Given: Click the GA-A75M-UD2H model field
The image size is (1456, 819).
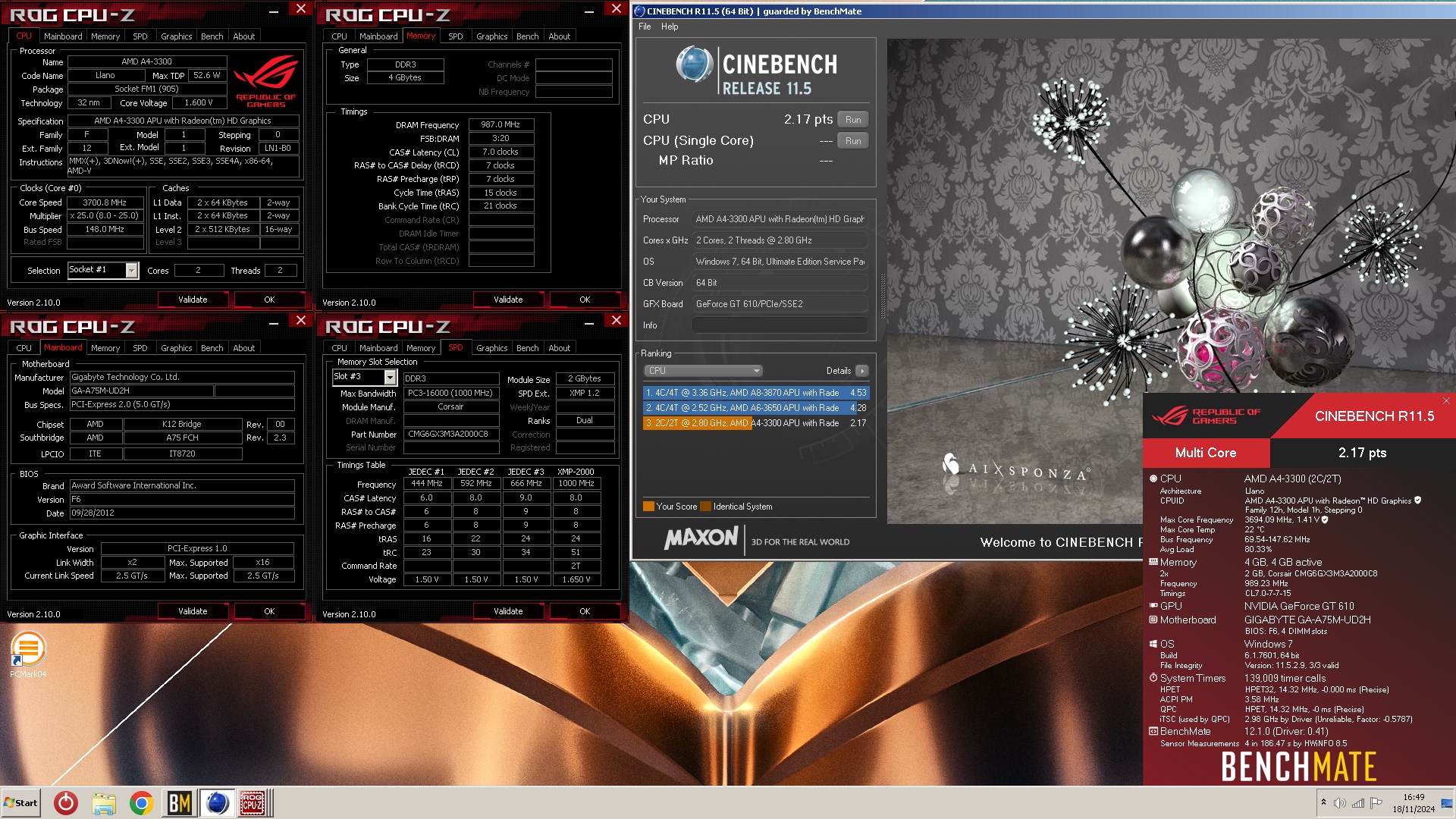Looking at the screenshot, I should (x=142, y=391).
